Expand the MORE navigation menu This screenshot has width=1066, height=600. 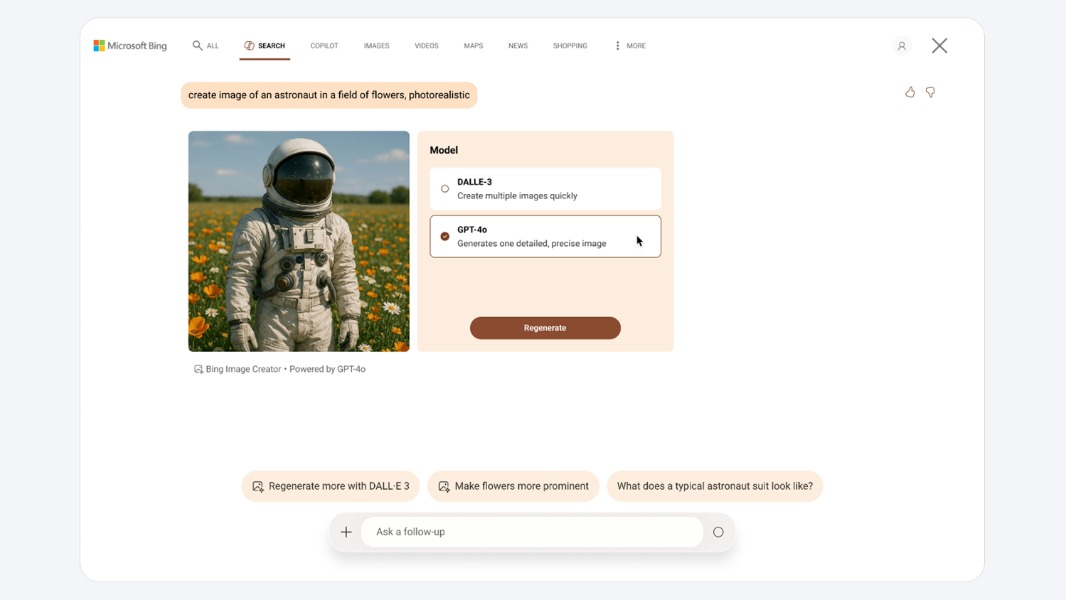(x=630, y=45)
